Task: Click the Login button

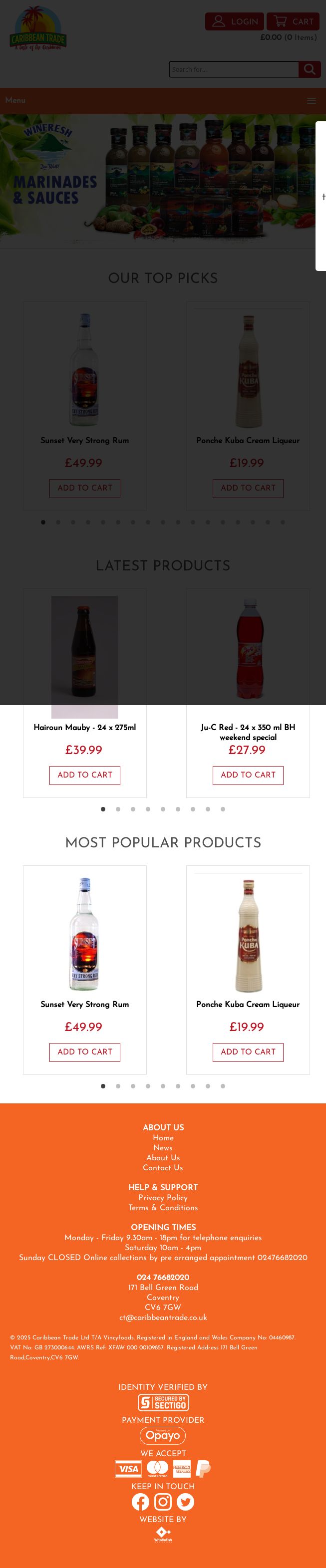Action: click(x=235, y=21)
